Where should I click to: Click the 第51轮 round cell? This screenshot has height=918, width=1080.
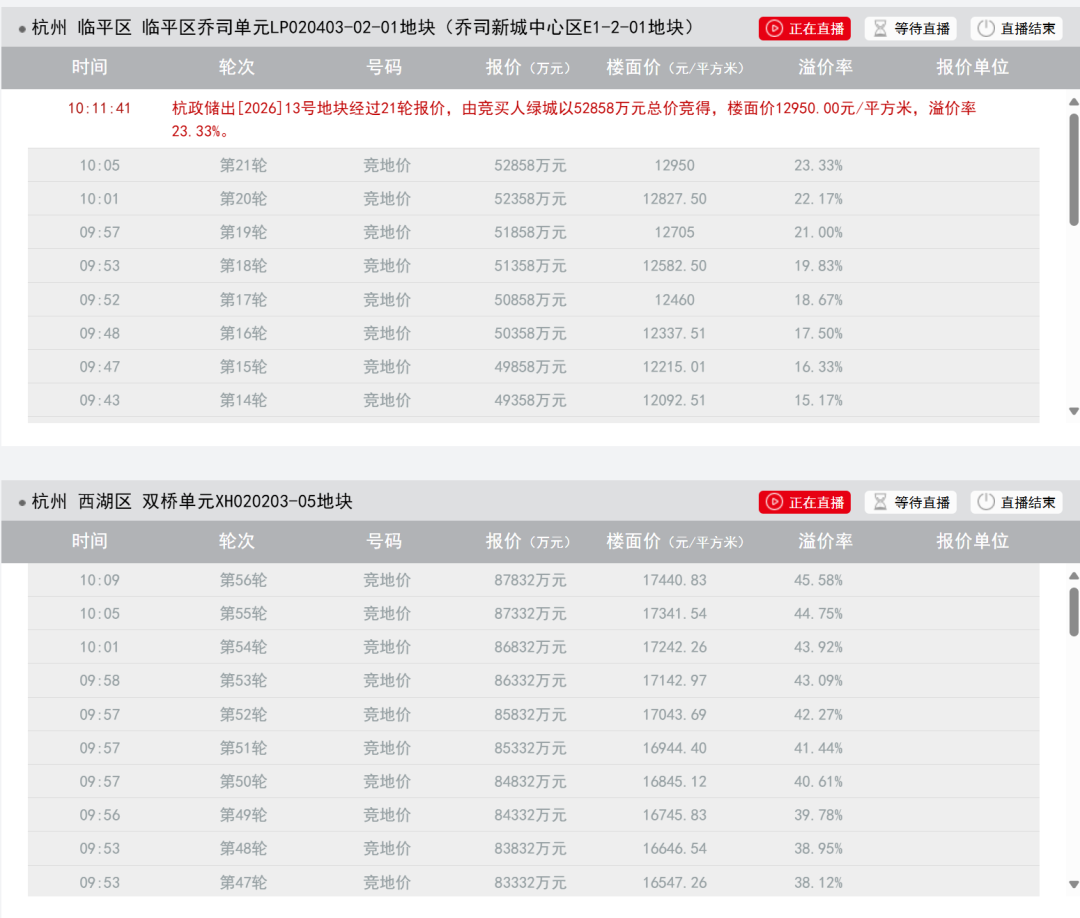click(243, 748)
